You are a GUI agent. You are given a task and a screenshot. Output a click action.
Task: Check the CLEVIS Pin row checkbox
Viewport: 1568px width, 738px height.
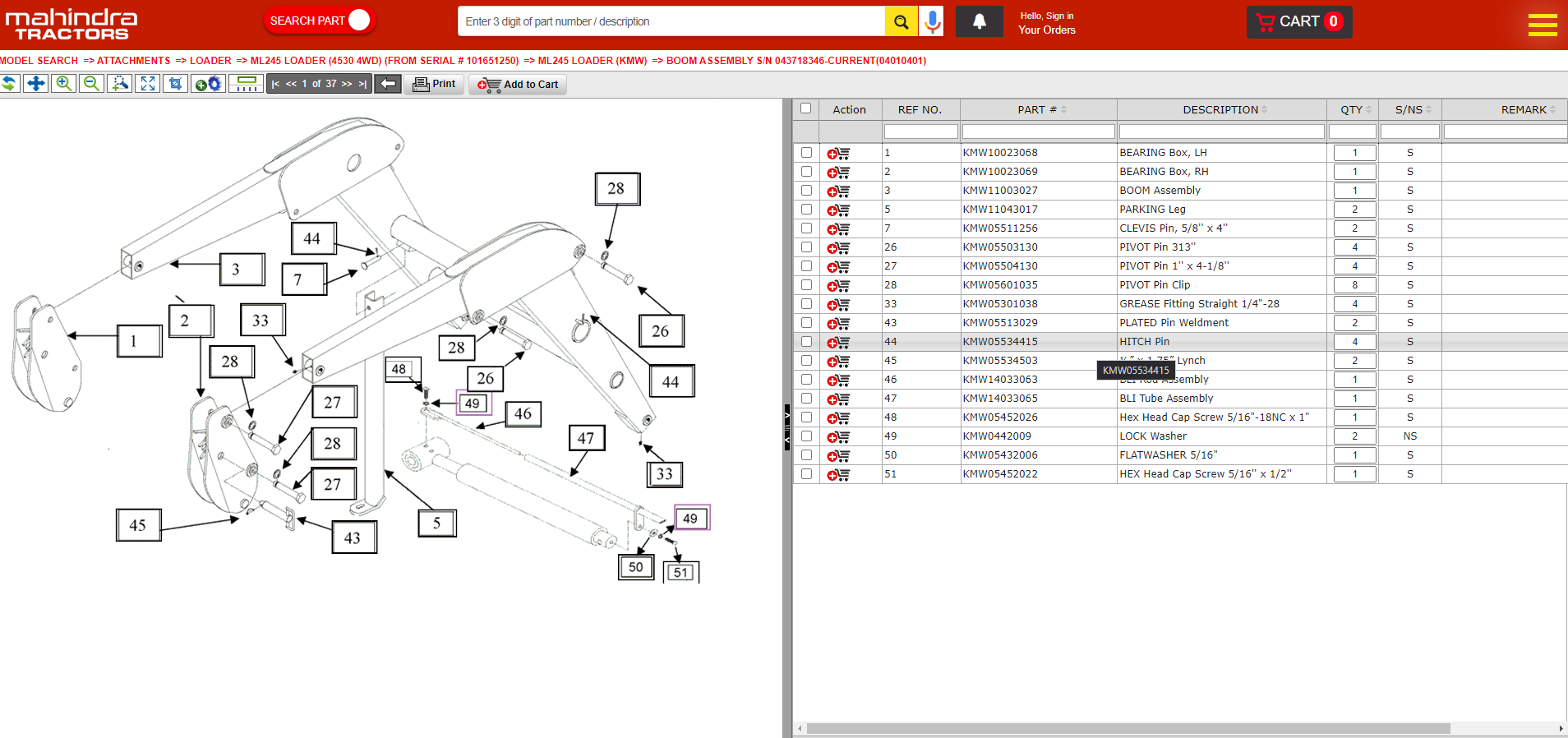(806, 228)
